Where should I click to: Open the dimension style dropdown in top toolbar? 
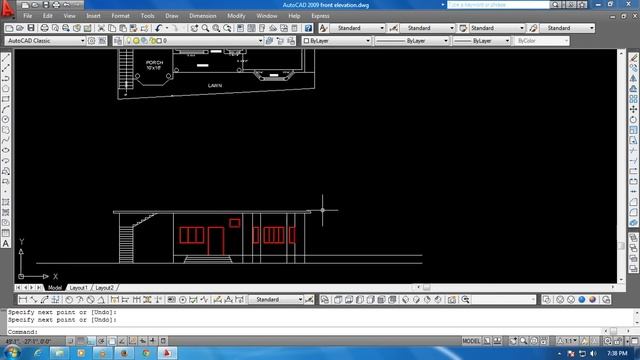pyautogui.click(x=451, y=28)
